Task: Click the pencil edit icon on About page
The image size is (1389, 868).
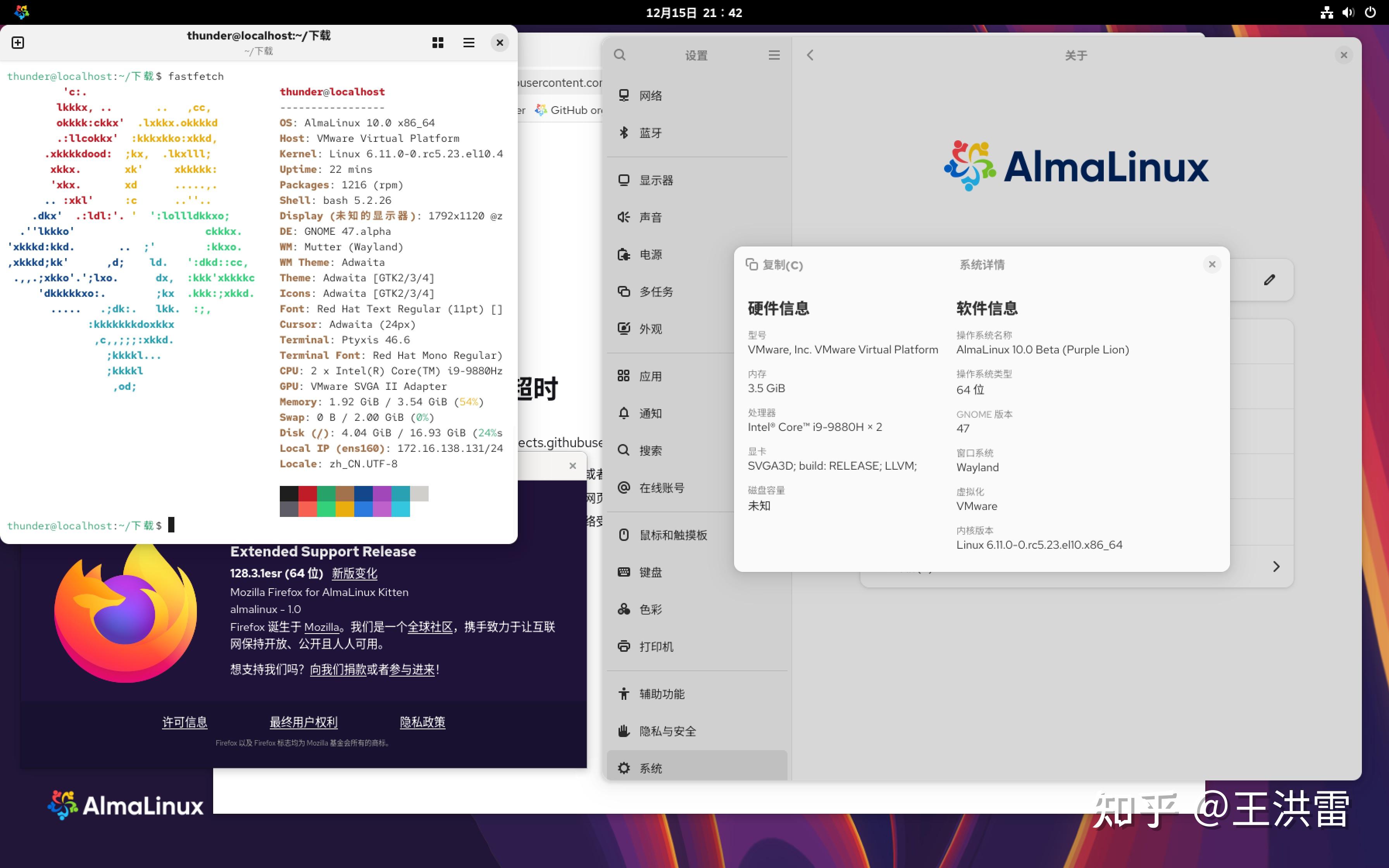Action: 1269,279
